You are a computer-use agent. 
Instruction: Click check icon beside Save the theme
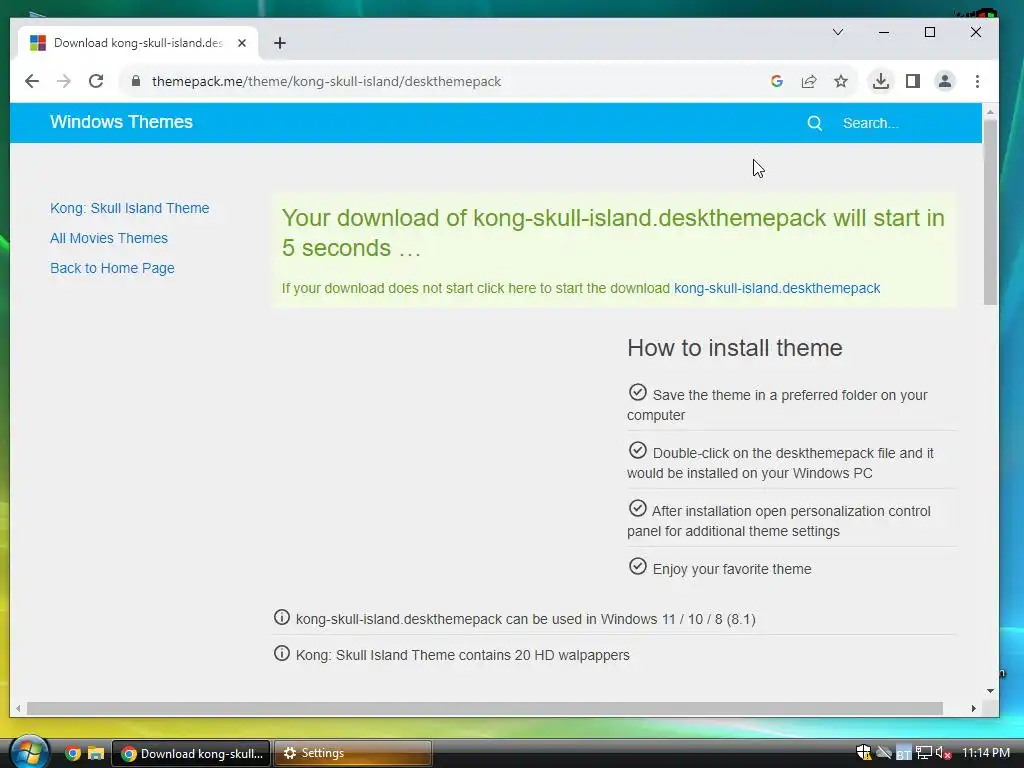click(x=637, y=392)
